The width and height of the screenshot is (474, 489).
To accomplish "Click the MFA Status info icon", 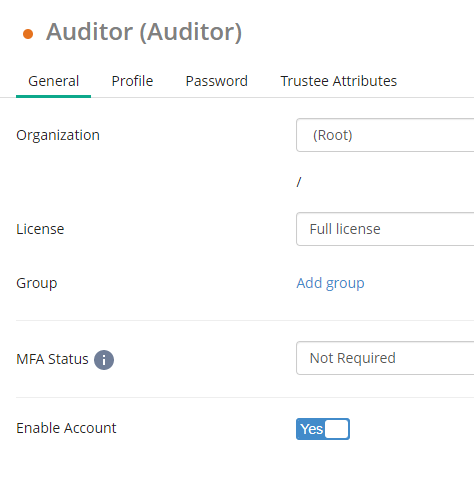I will click(104, 360).
